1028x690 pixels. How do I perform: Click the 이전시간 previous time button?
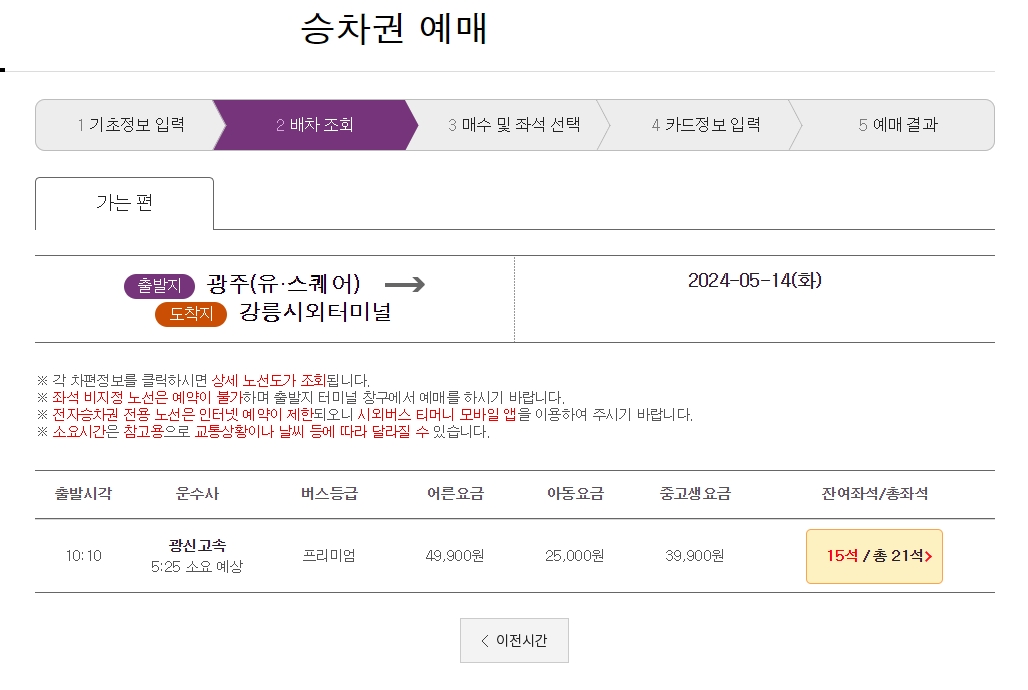(514, 640)
